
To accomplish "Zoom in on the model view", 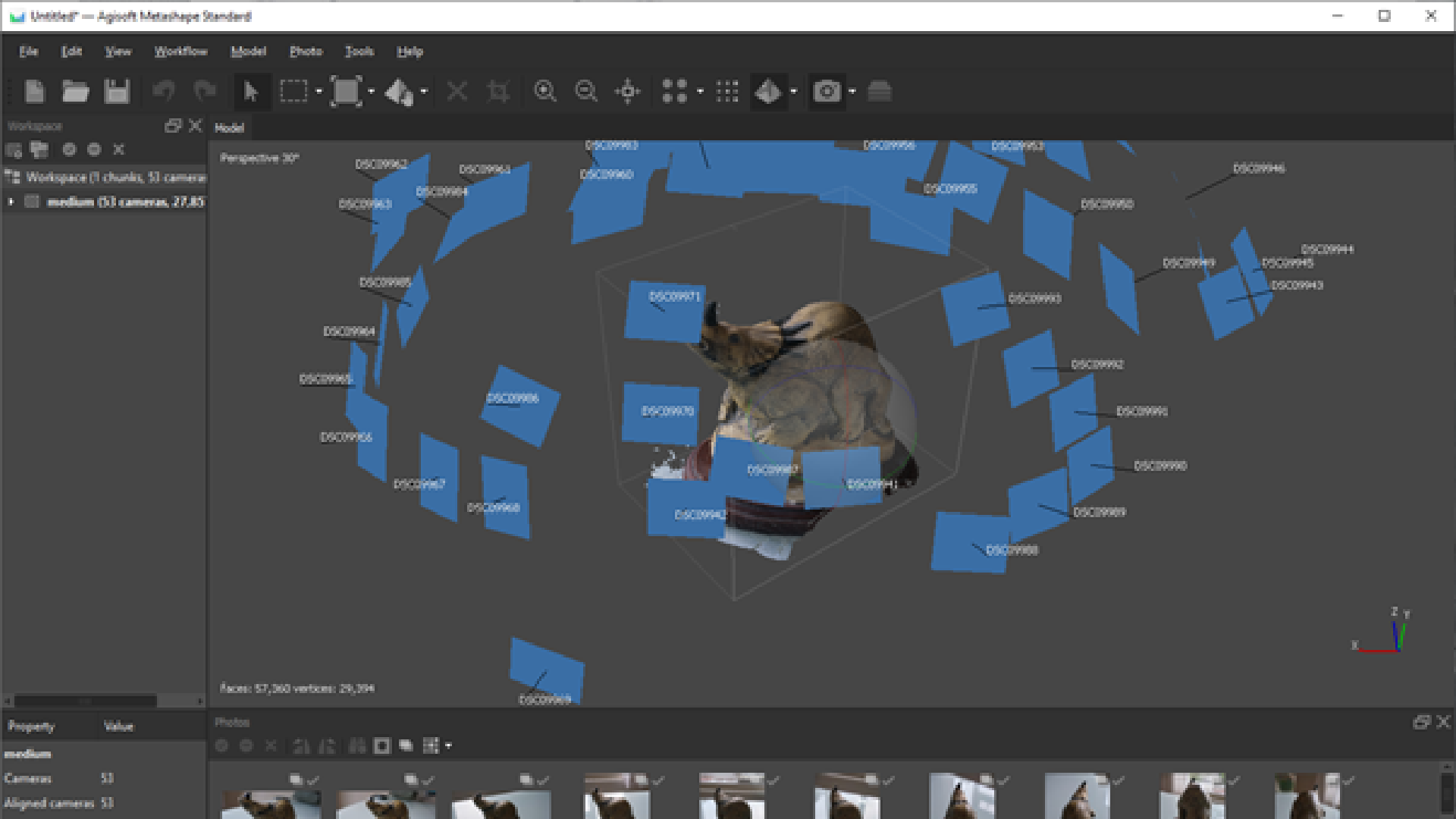I will pyautogui.click(x=545, y=92).
